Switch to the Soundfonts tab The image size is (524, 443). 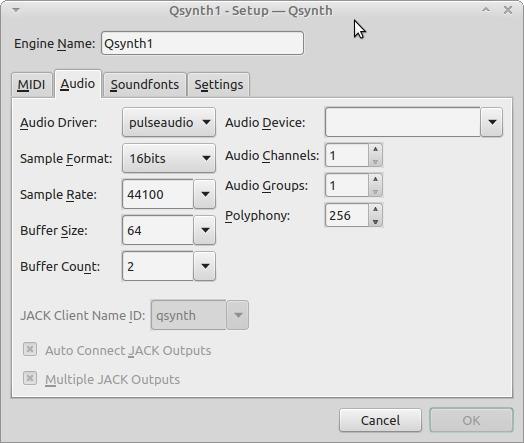[x=145, y=85]
